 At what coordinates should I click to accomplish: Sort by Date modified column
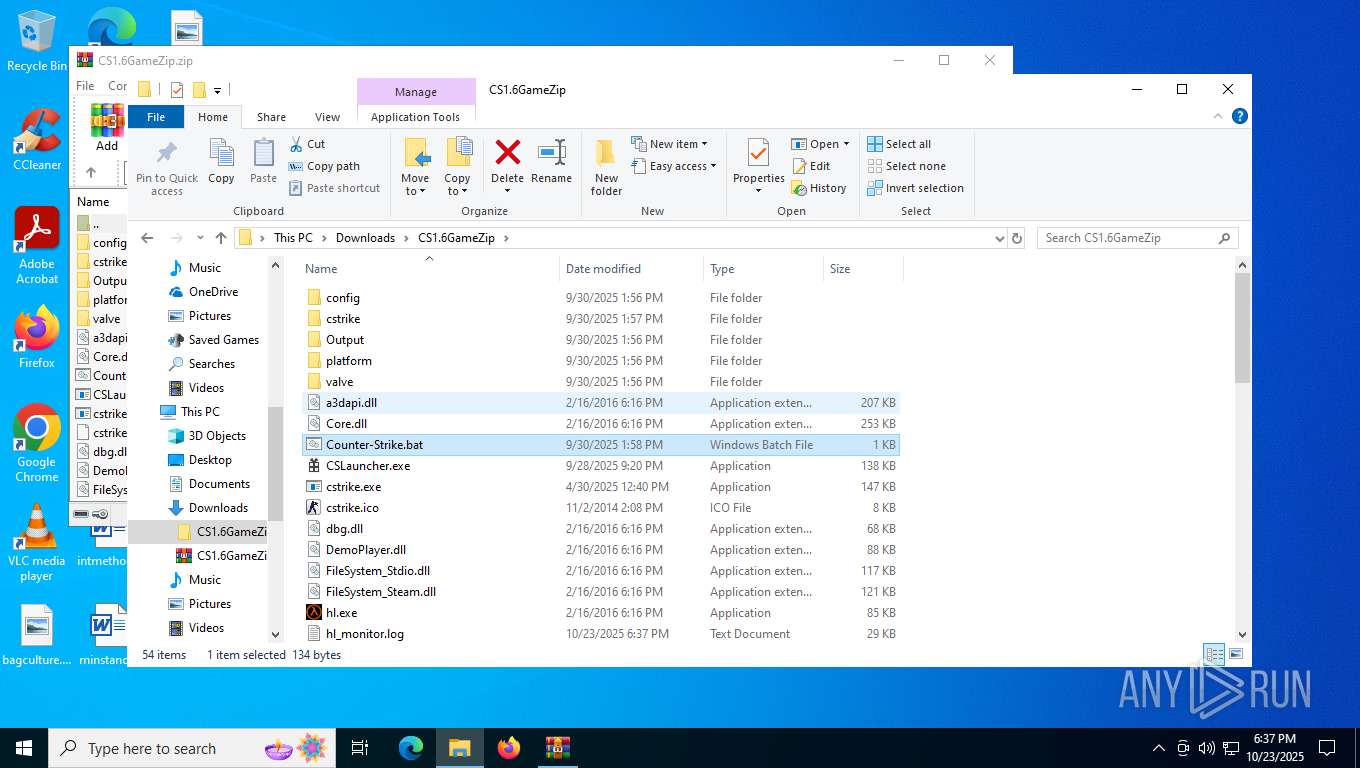point(631,268)
